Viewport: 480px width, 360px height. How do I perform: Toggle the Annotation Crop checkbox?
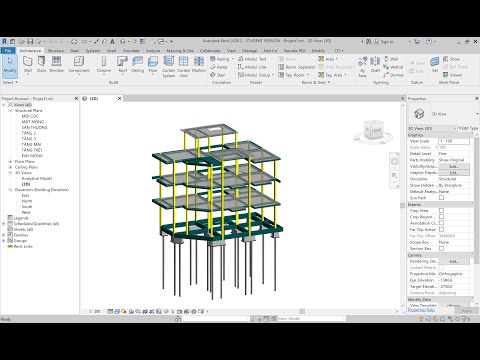tap(441, 223)
